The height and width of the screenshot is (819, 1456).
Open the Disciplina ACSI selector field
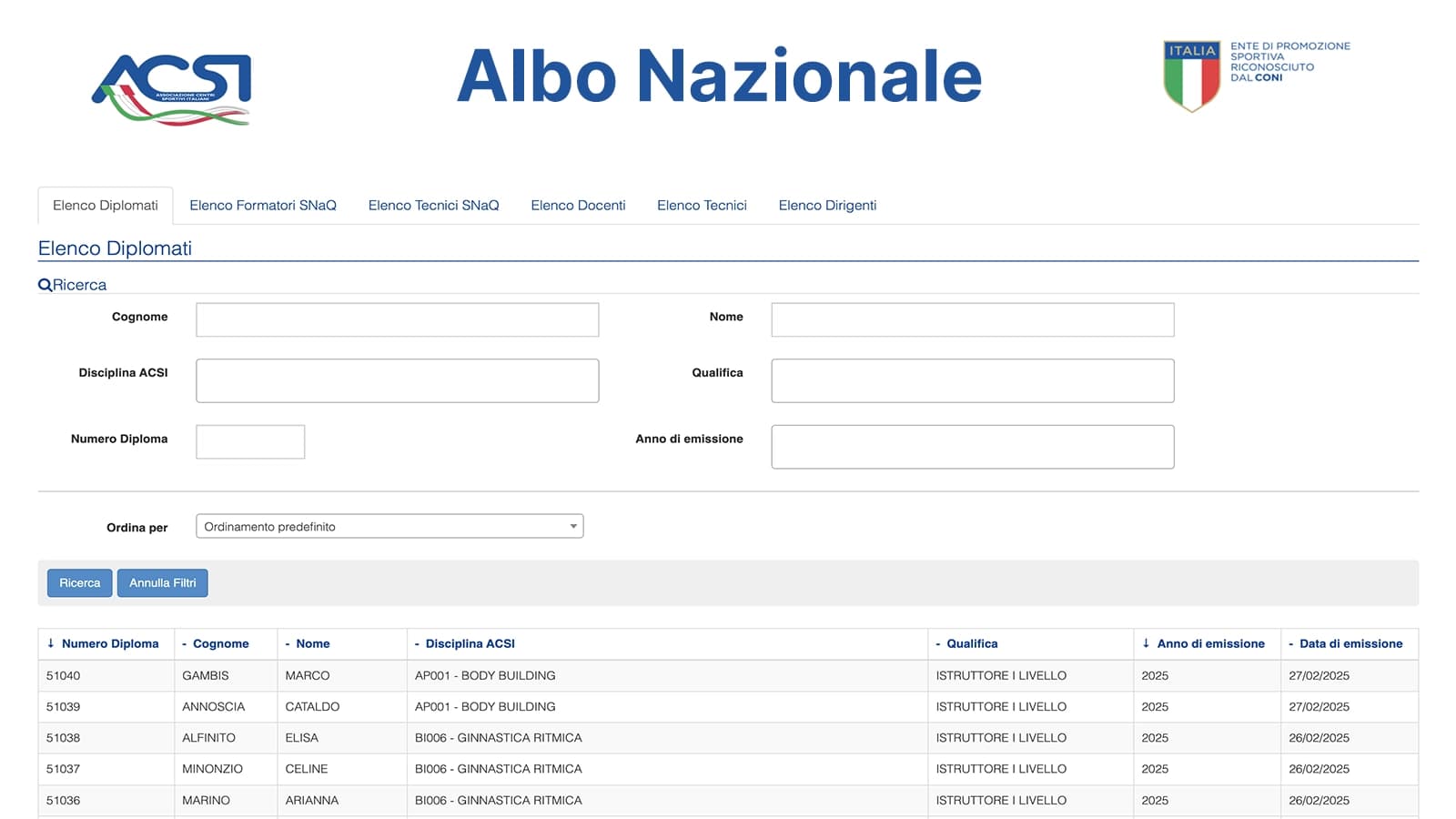coord(397,380)
